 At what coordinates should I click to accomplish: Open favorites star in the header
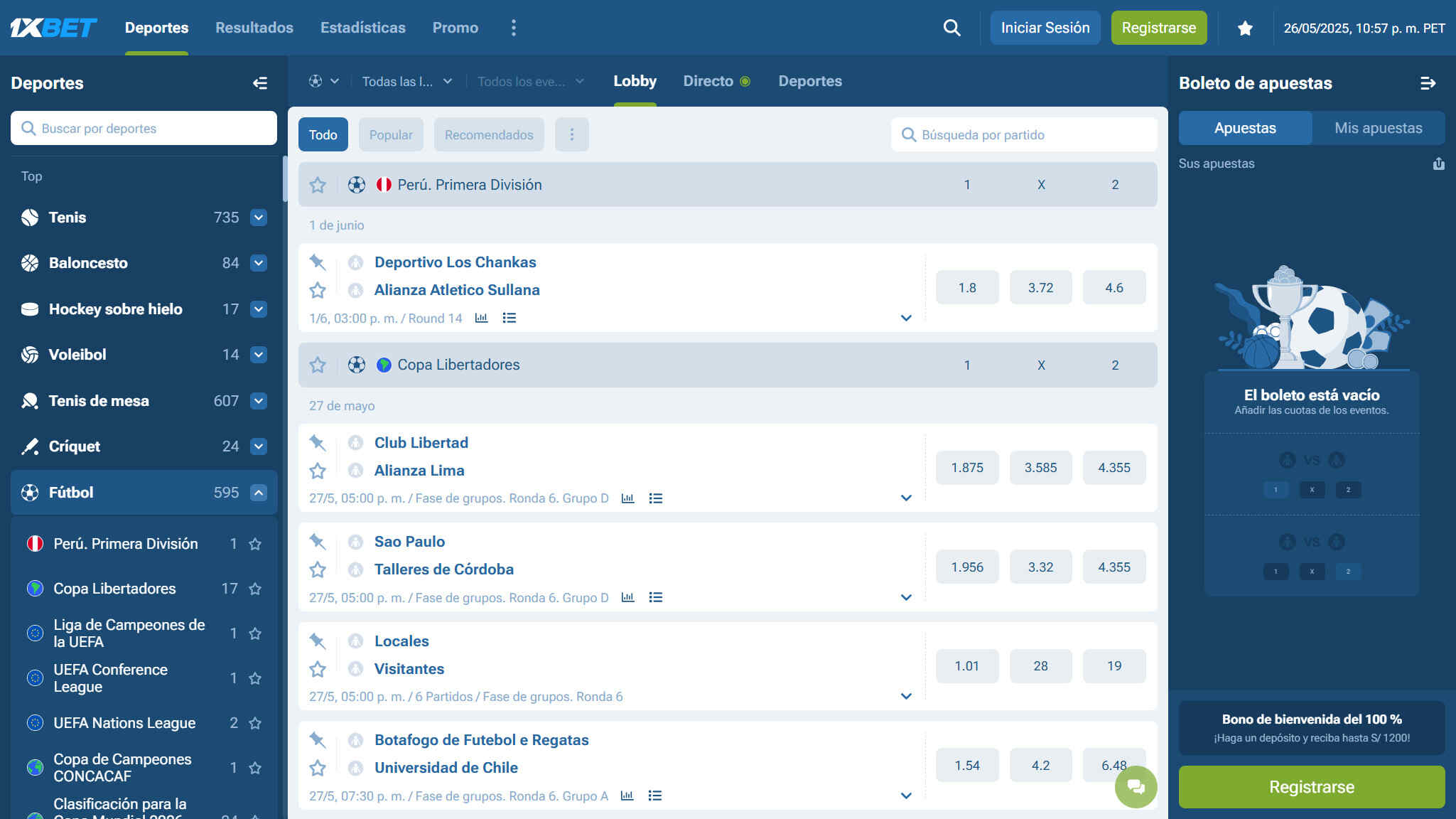[1245, 28]
